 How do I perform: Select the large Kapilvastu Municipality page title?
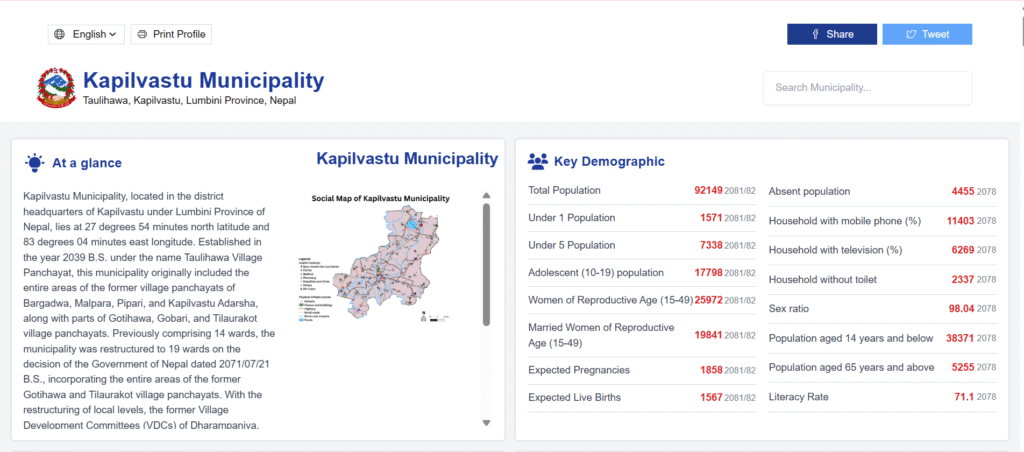(x=204, y=80)
